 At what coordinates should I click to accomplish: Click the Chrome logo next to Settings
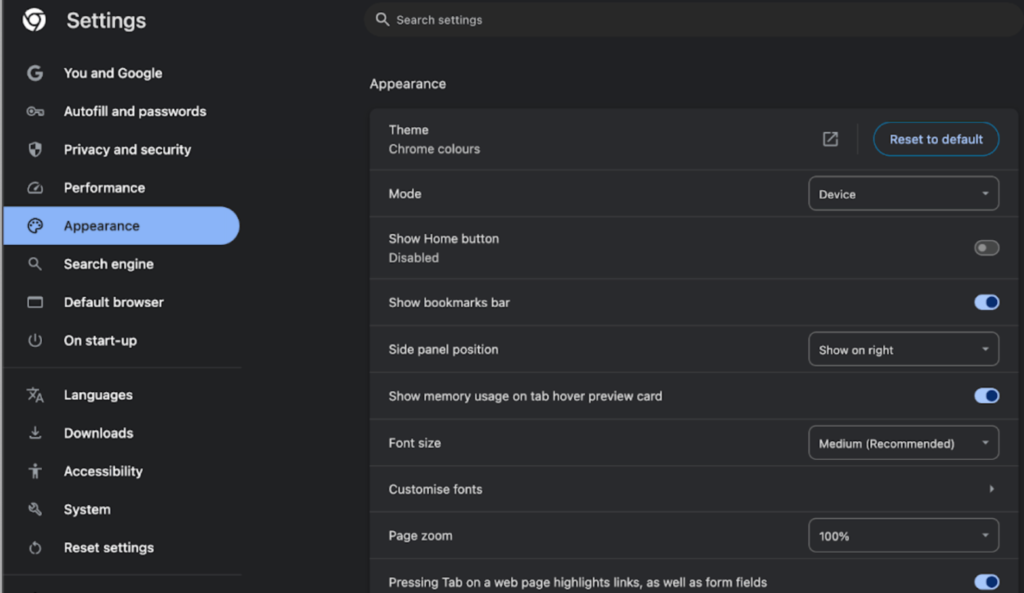coord(34,20)
